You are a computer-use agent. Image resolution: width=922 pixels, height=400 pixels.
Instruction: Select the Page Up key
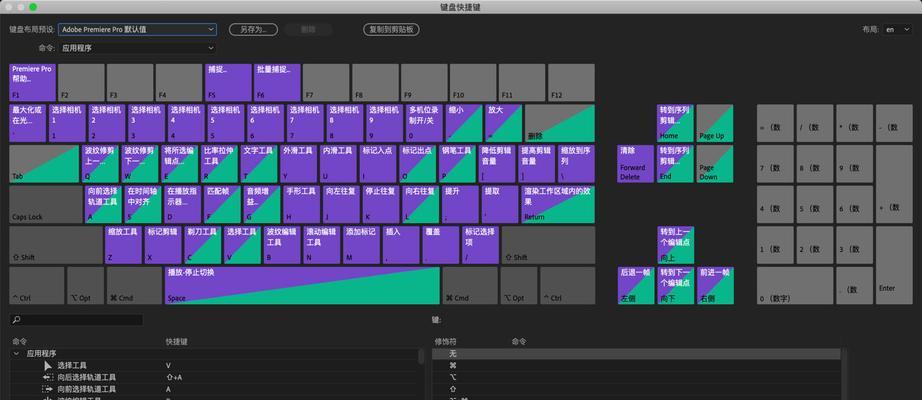(x=715, y=123)
